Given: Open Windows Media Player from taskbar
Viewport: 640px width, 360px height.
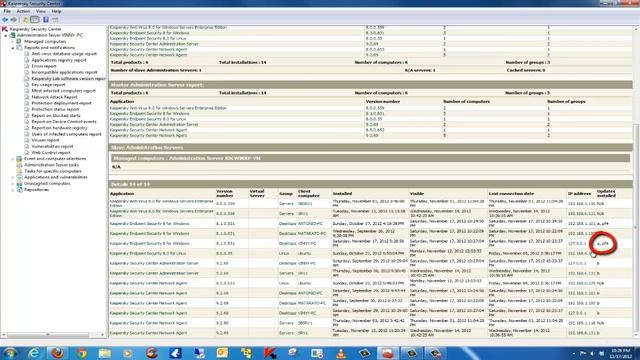Looking at the screenshot, I should click(128, 353).
